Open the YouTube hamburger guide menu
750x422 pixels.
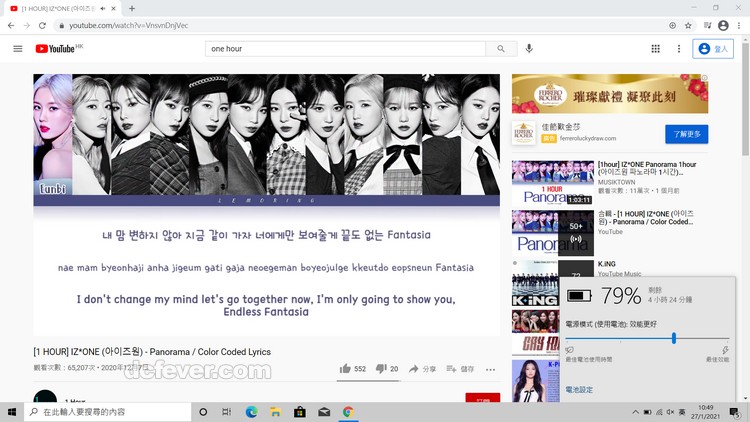click(18, 49)
